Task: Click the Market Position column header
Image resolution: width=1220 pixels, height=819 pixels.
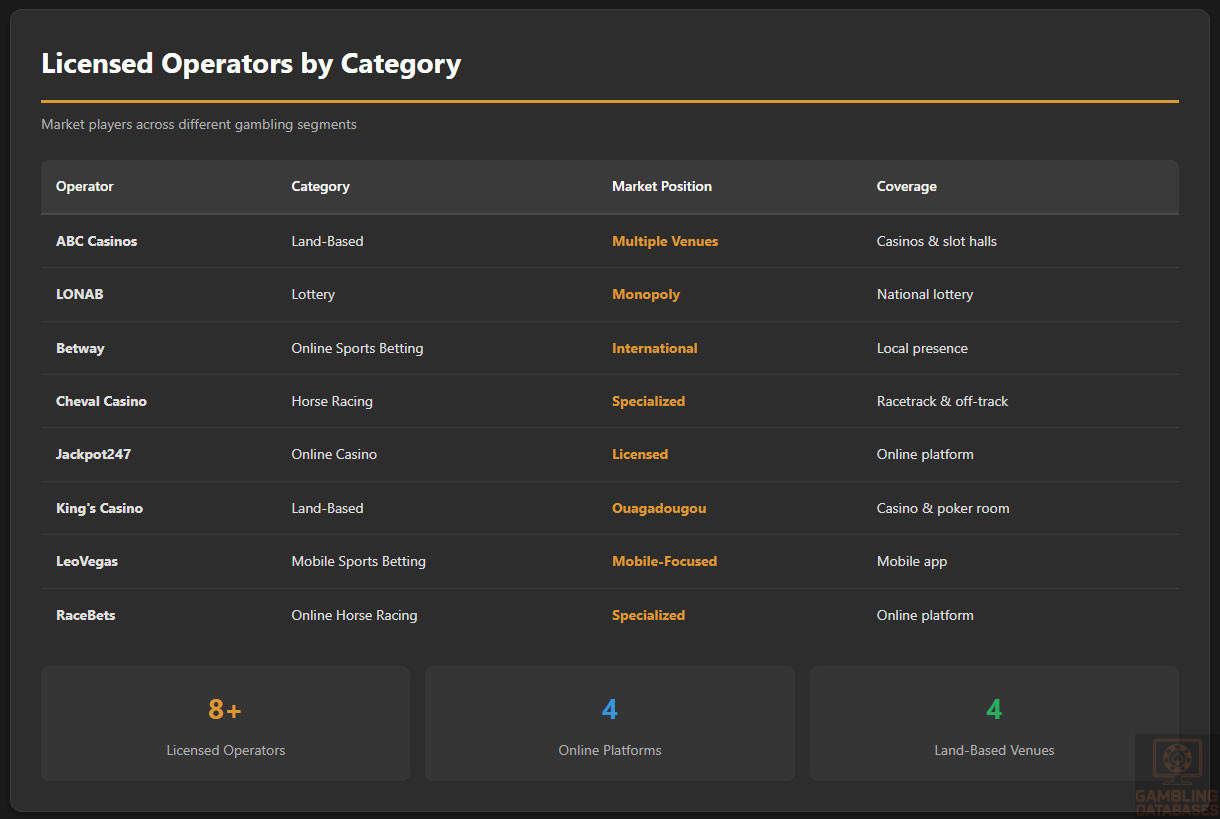Action: (x=661, y=187)
